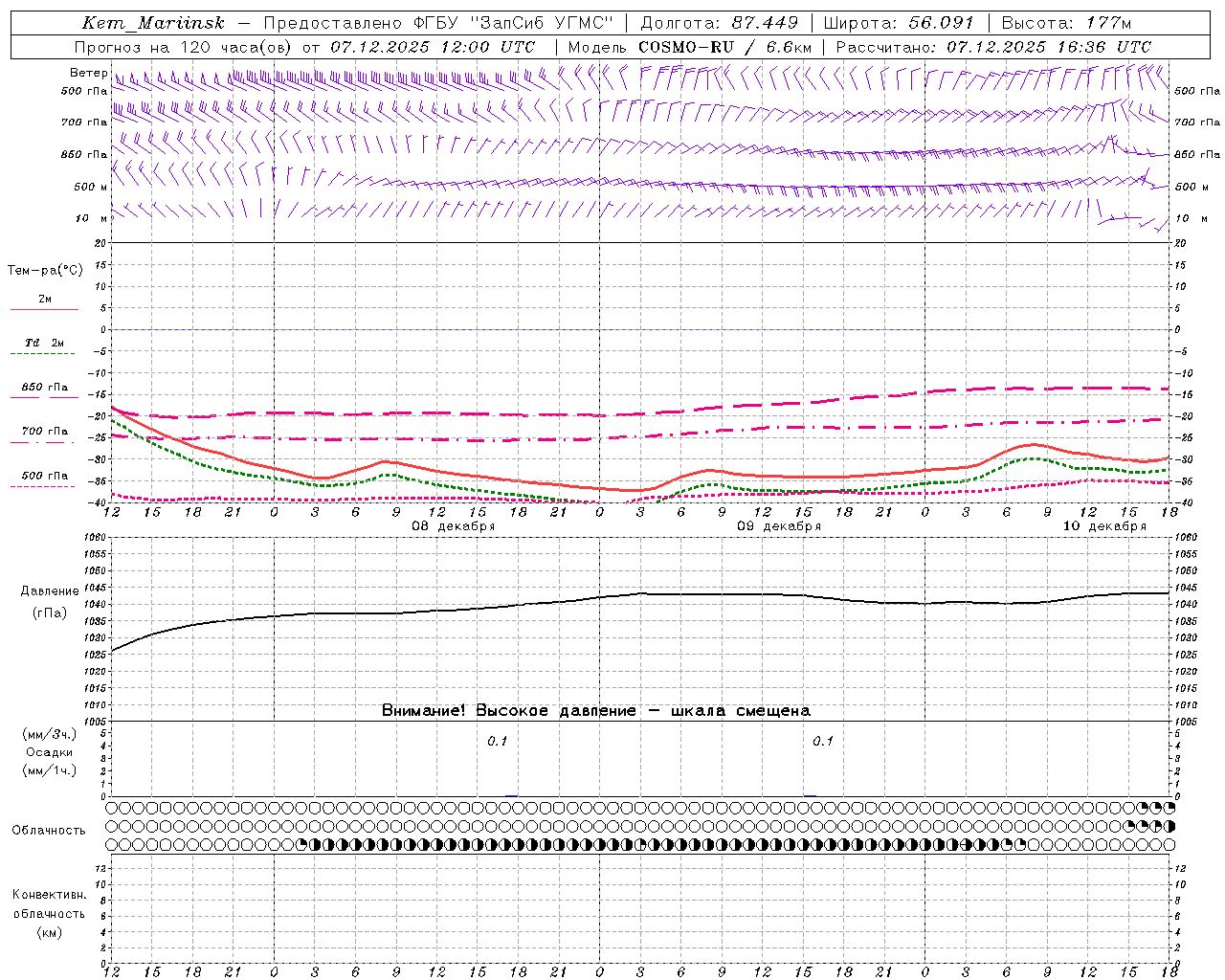This screenshot has width=1225, height=980.
Task: Click the '700 гПа' legend entry under Тем-ра
Action: [x=44, y=432]
